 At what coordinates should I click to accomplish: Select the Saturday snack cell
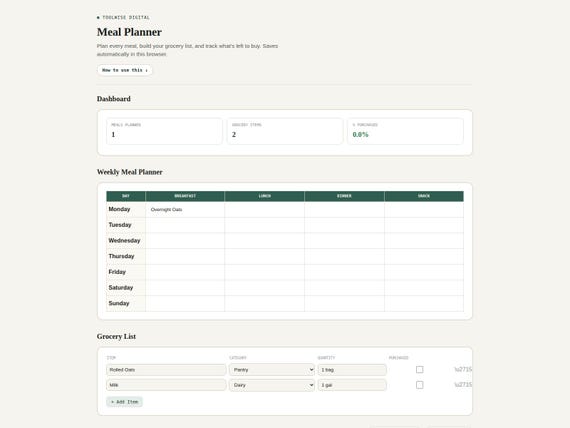pyautogui.click(x=424, y=288)
